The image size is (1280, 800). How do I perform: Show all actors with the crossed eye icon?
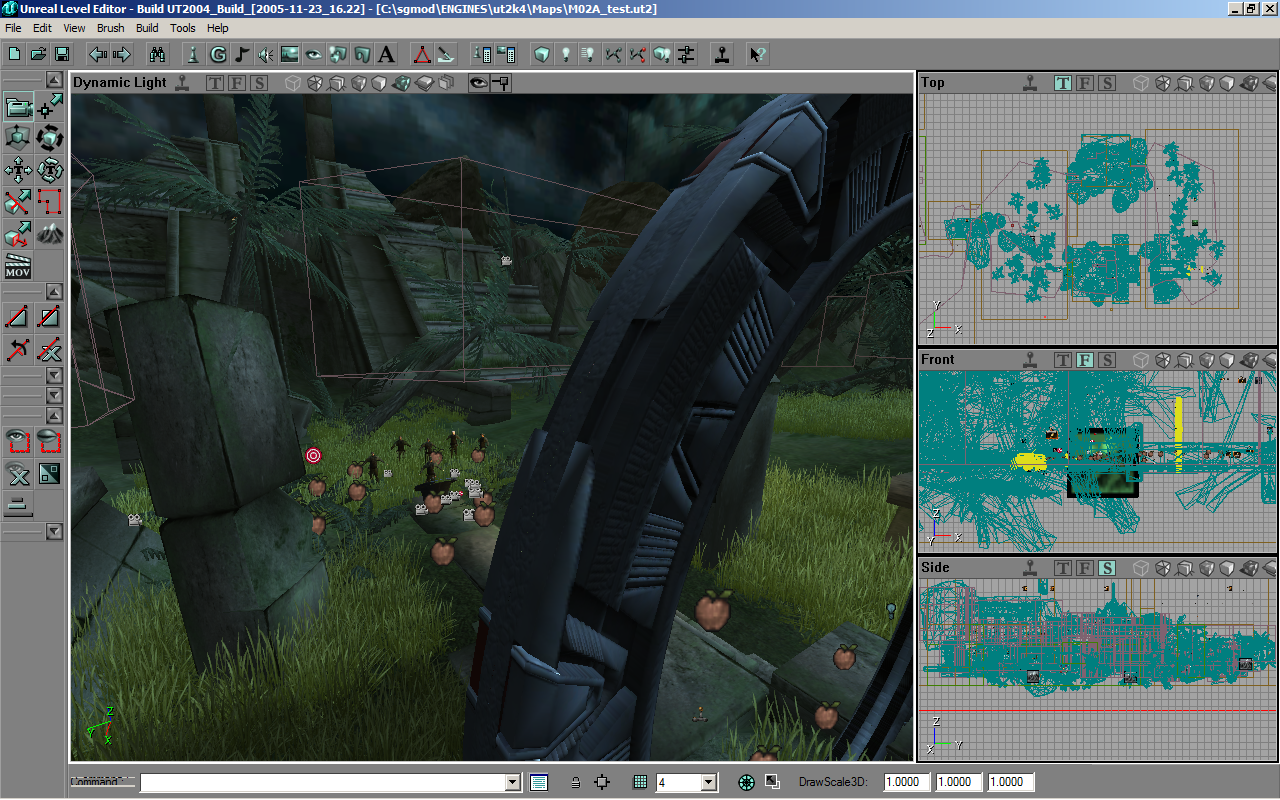tap(18, 472)
